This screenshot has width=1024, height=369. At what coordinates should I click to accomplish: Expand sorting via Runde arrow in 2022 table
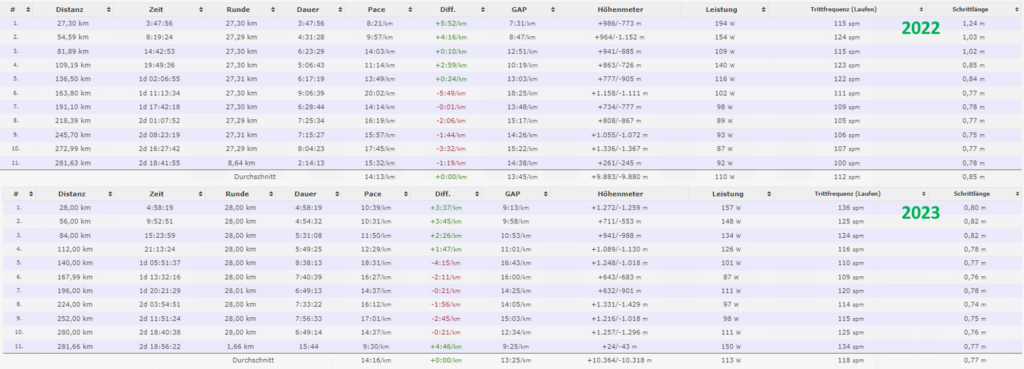point(272,10)
